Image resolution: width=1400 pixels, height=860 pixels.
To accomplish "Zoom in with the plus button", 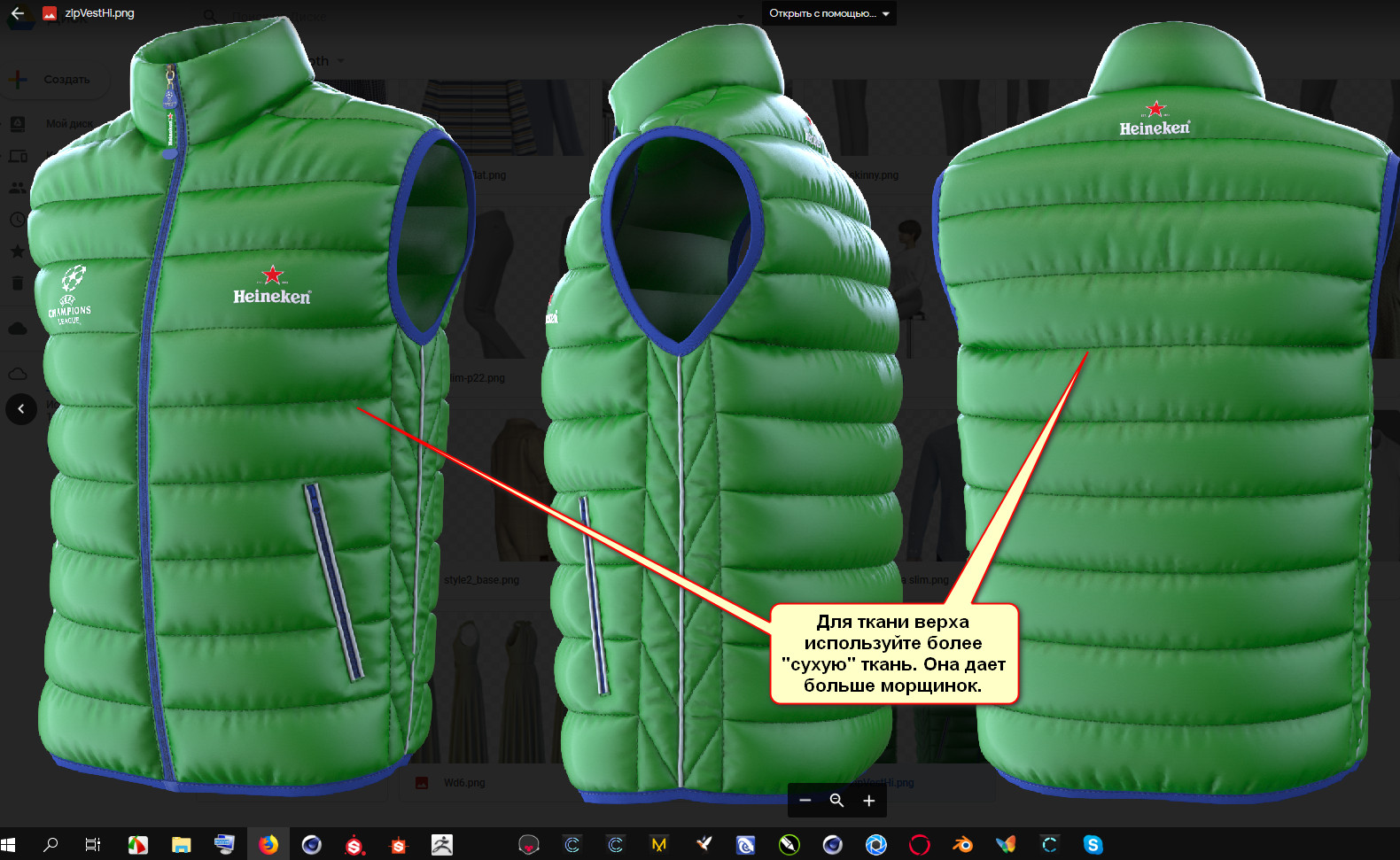I will (869, 801).
